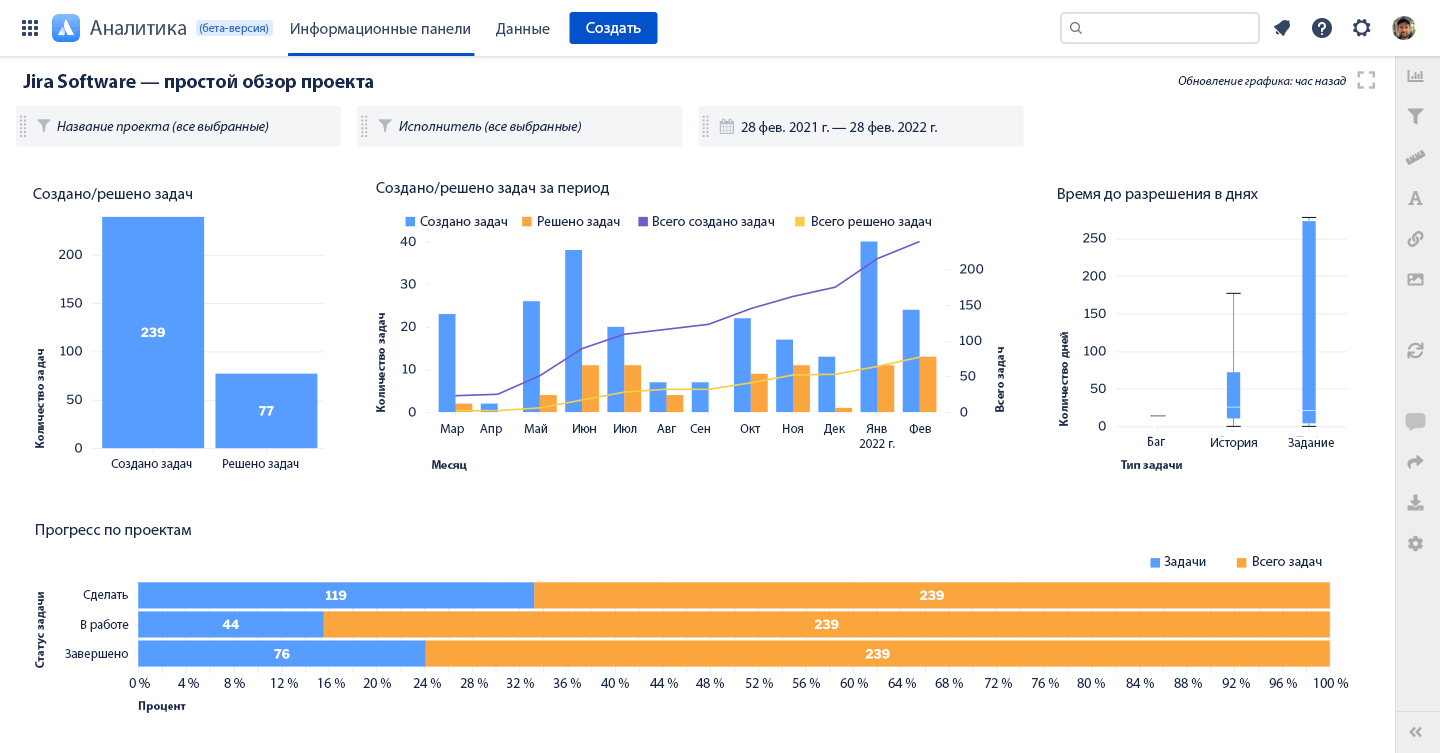Image resolution: width=1440 pixels, height=753 pixels.
Task: Open dashboard settings gear in sidebar
Action: point(1415,543)
